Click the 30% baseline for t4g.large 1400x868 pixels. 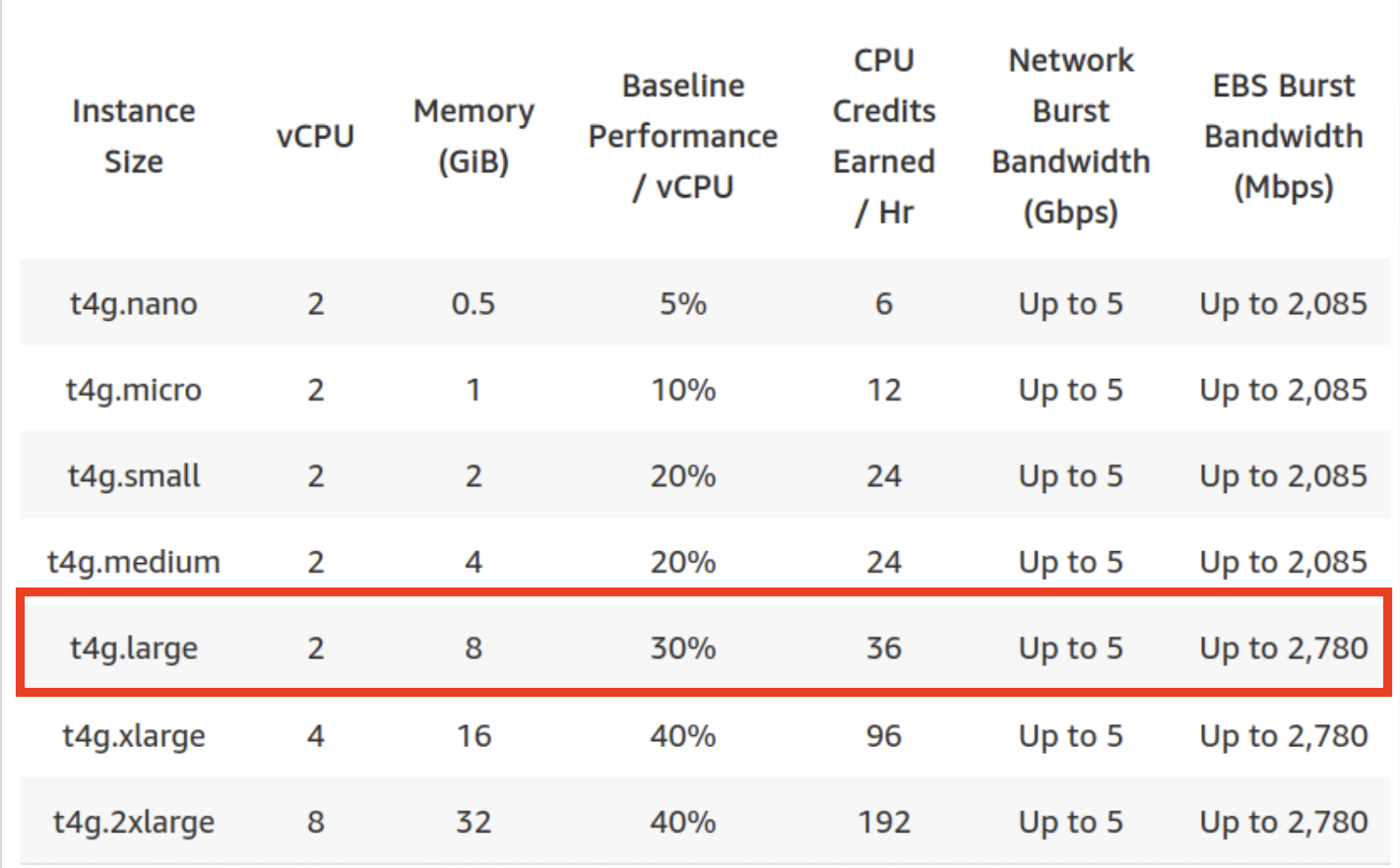point(683,648)
